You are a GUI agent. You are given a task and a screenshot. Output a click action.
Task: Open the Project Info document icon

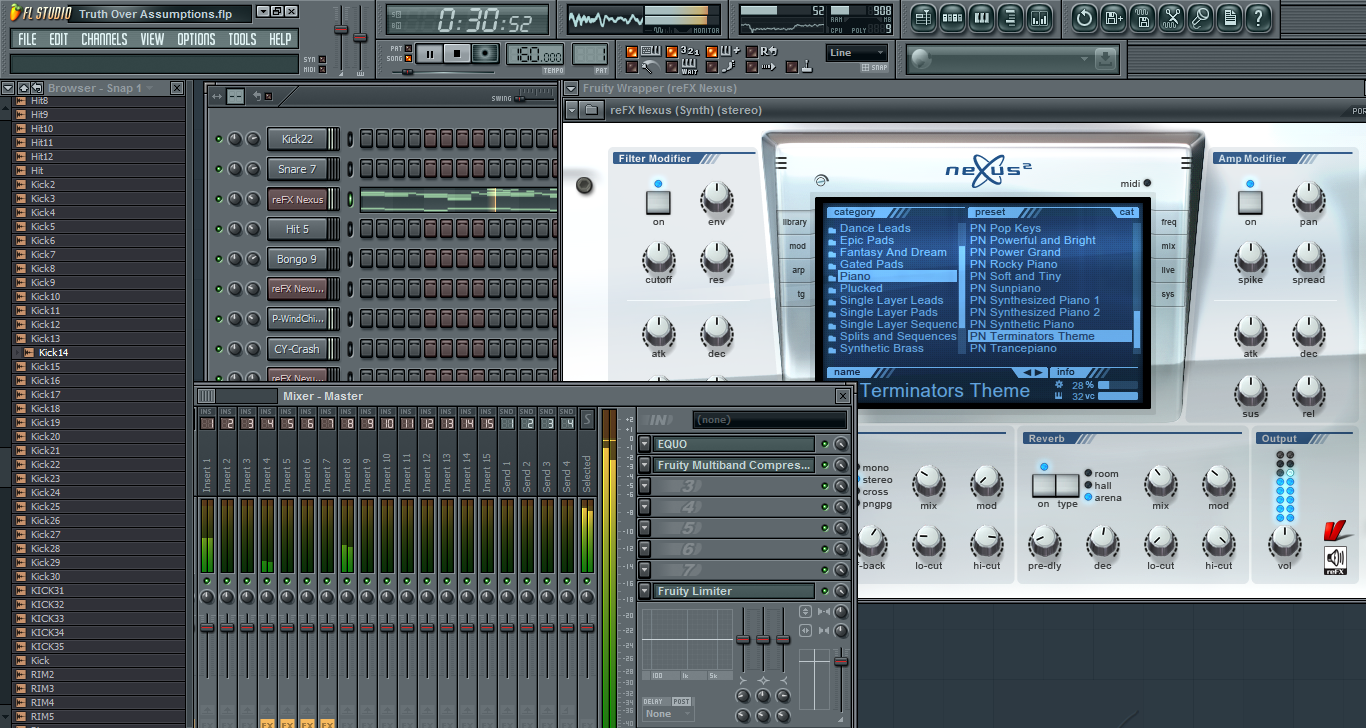[1230, 17]
